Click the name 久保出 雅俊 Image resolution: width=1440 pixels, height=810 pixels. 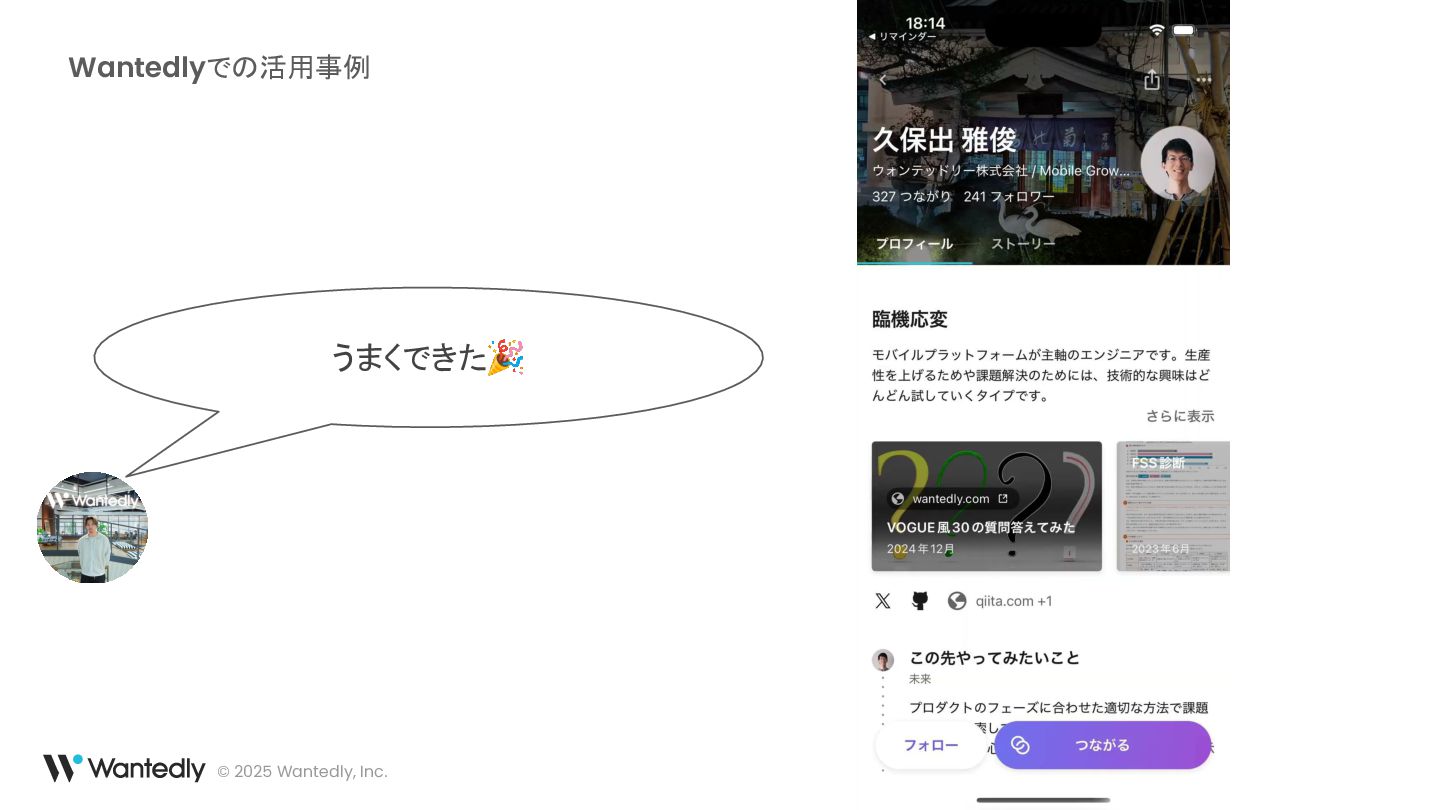(944, 140)
